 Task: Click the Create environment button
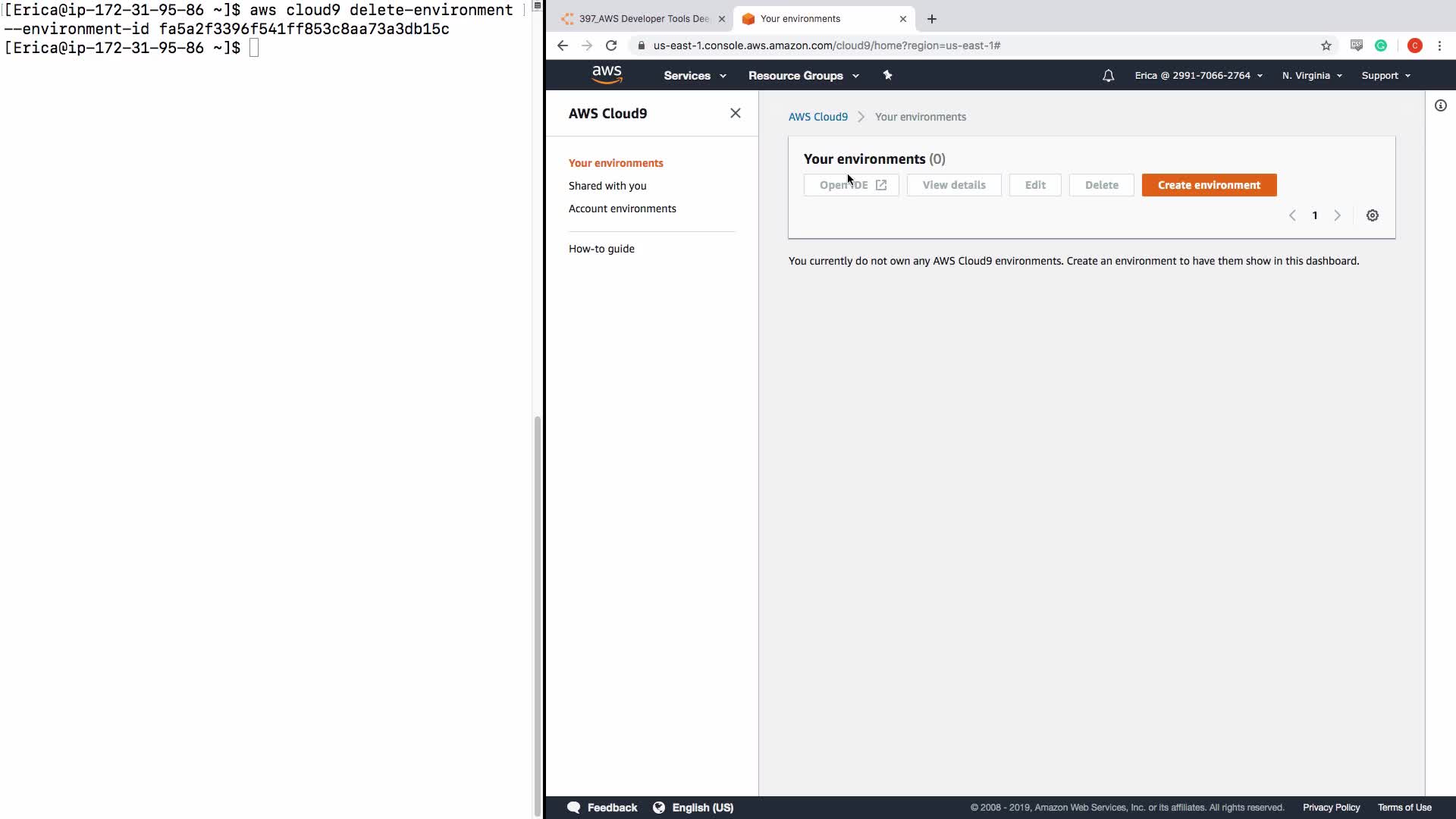pyautogui.click(x=1209, y=185)
